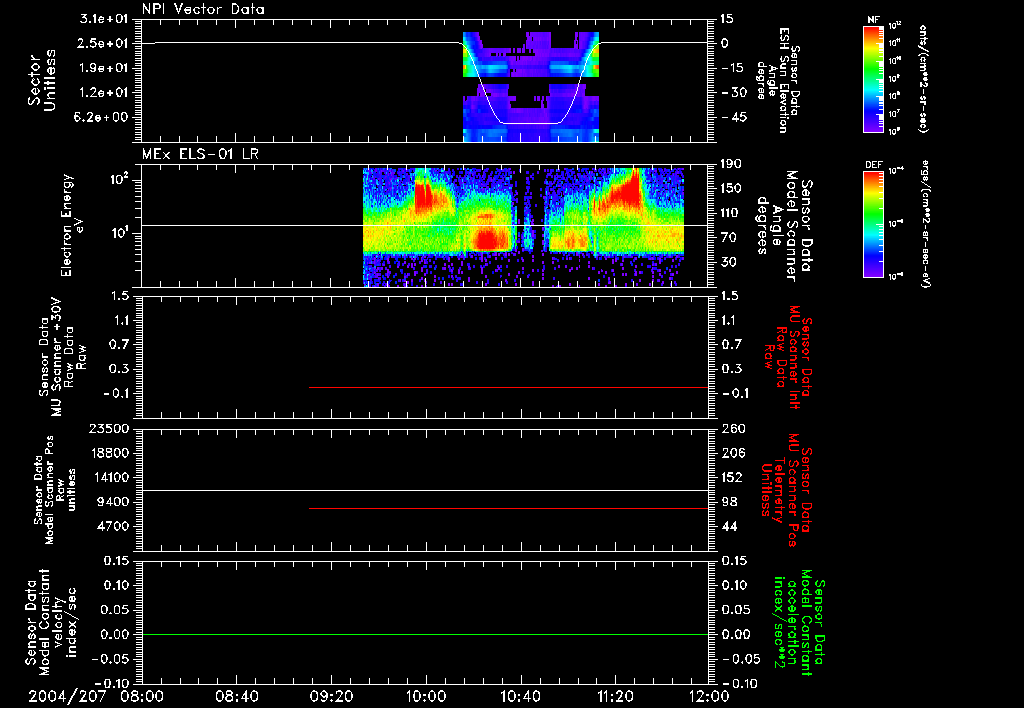Click the 'Electron Energy eV' axis label
The image size is (1024, 708).
point(72,225)
